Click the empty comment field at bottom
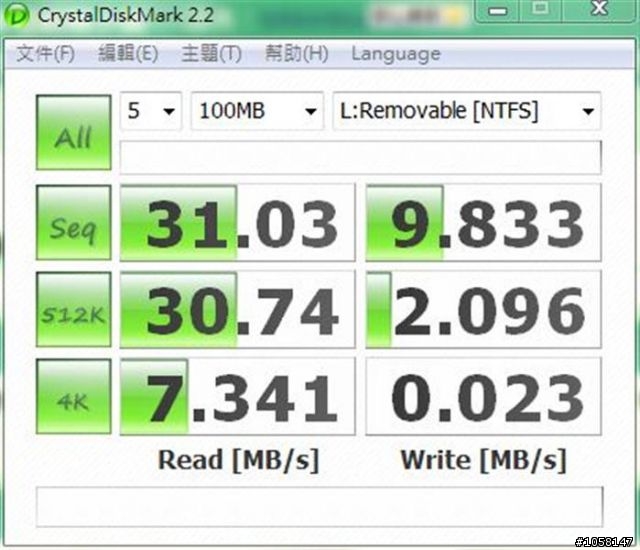 (x=319, y=506)
